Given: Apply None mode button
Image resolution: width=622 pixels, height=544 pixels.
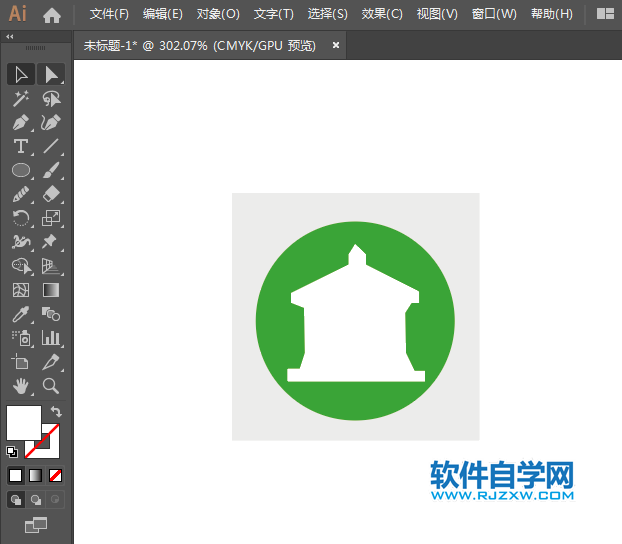Looking at the screenshot, I should coord(55,475).
